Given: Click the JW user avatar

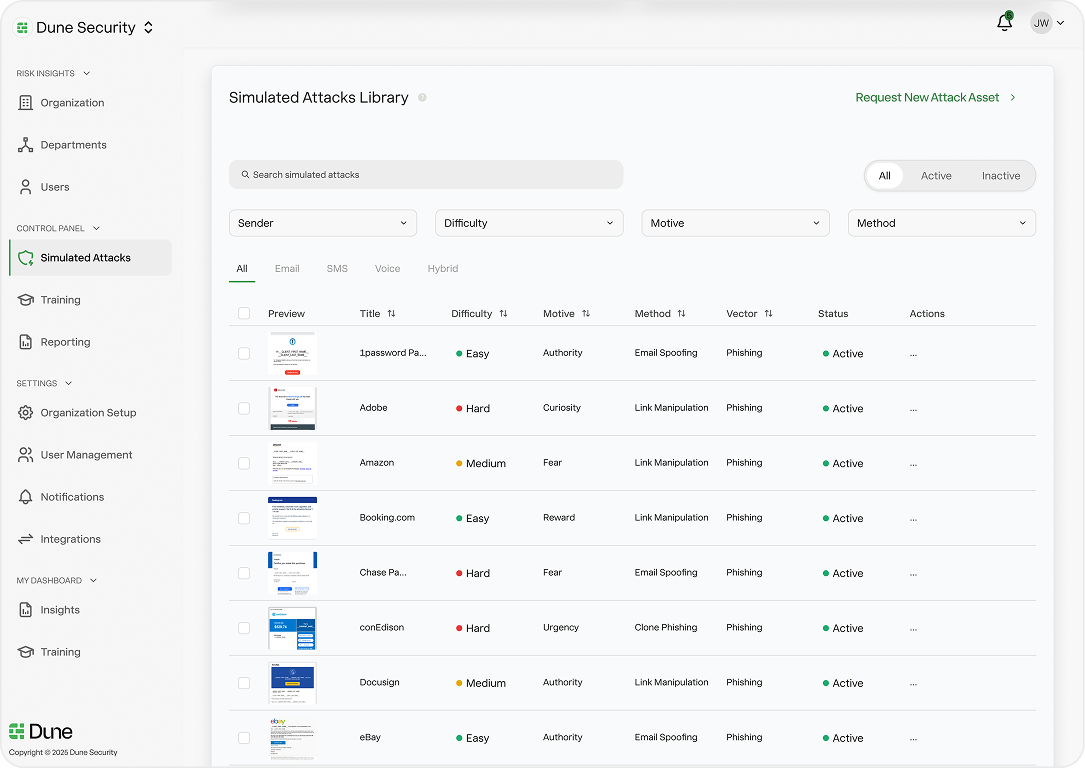Looking at the screenshot, I should [1041, 23].
